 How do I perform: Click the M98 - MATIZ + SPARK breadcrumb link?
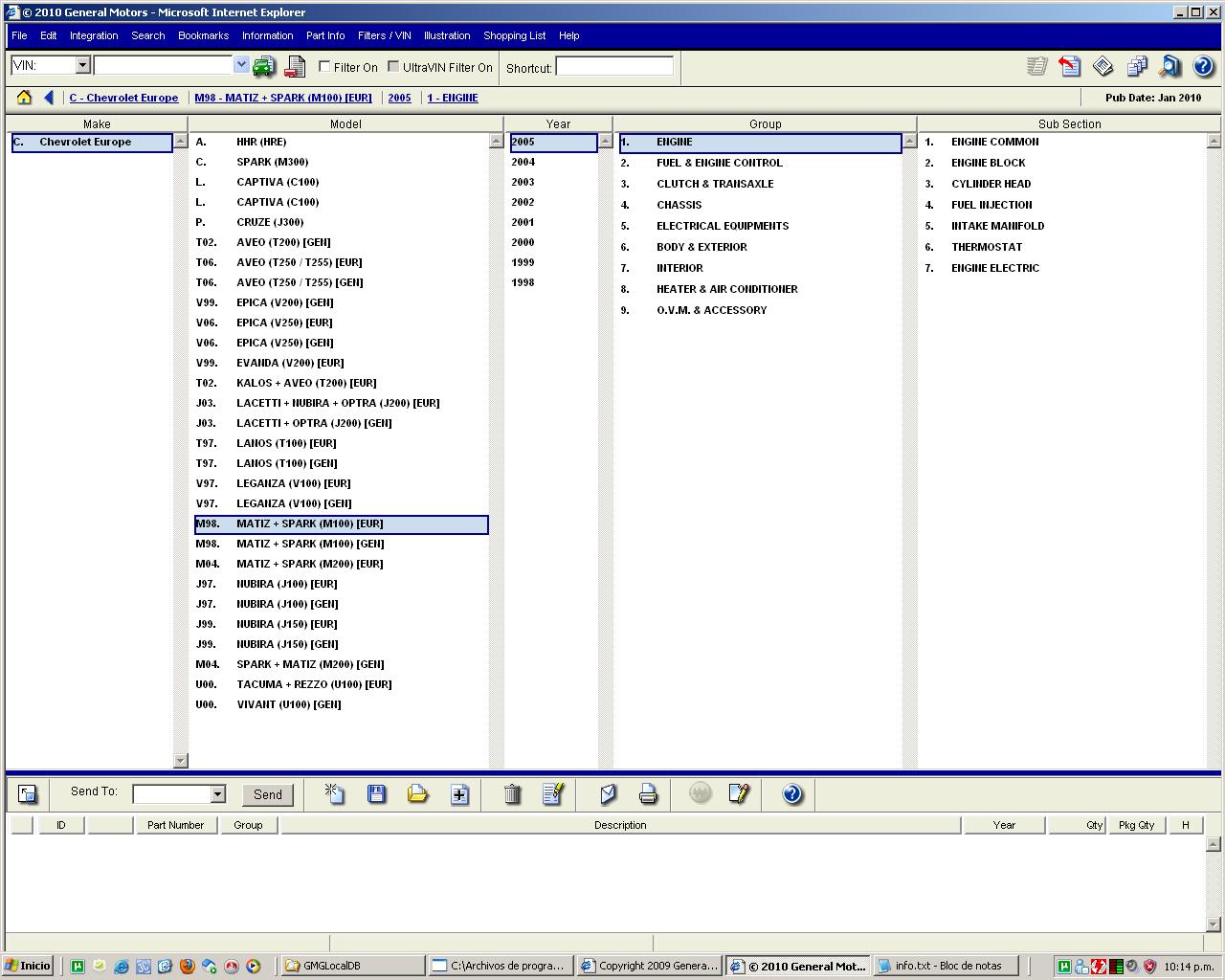(283, 98)
